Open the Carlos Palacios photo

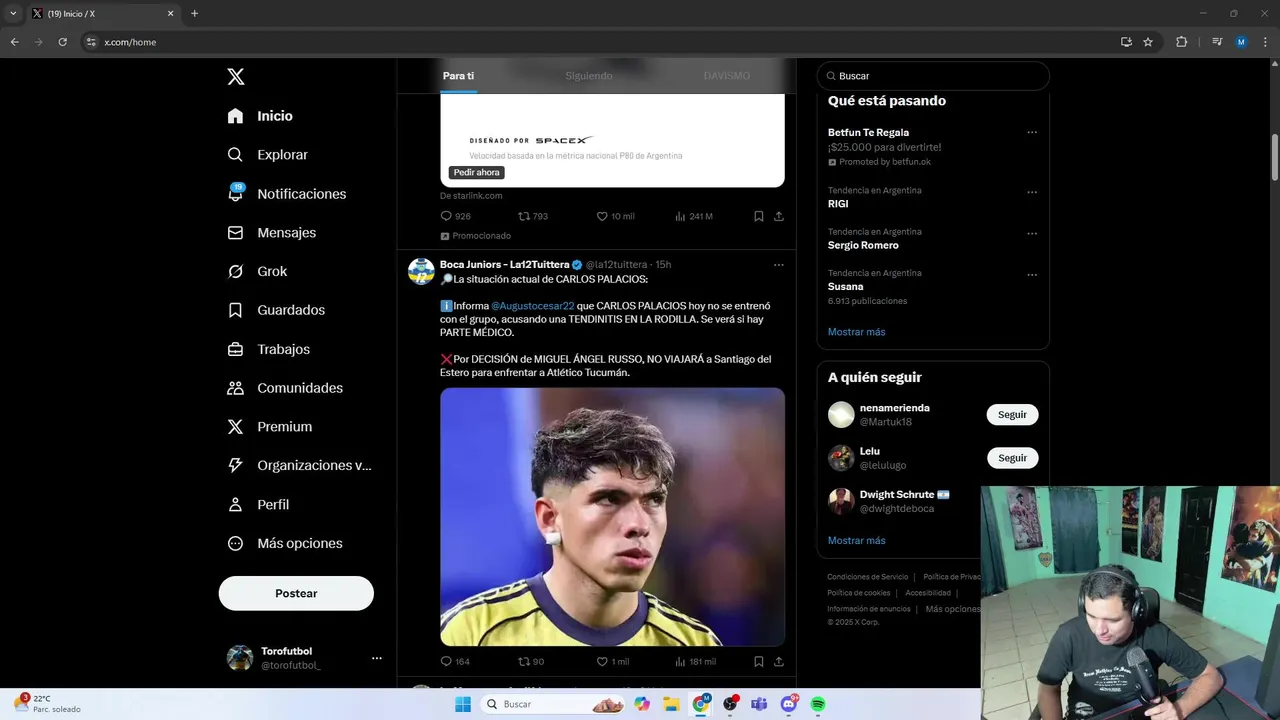[612, 517]
